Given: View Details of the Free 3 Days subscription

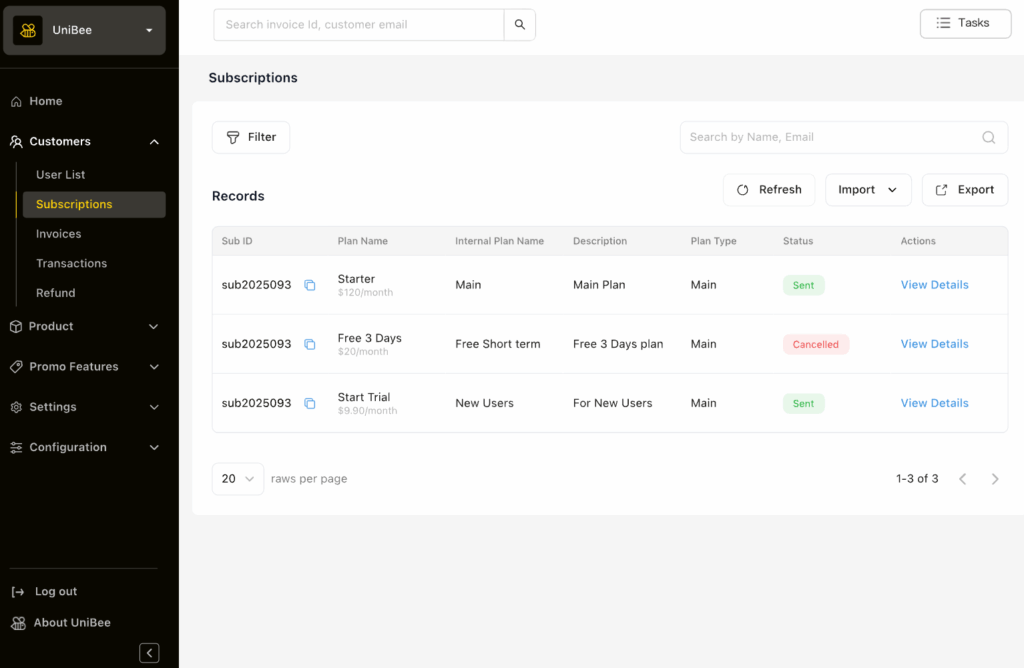Looking at the screenshot, I should click(x=934, y=343).
